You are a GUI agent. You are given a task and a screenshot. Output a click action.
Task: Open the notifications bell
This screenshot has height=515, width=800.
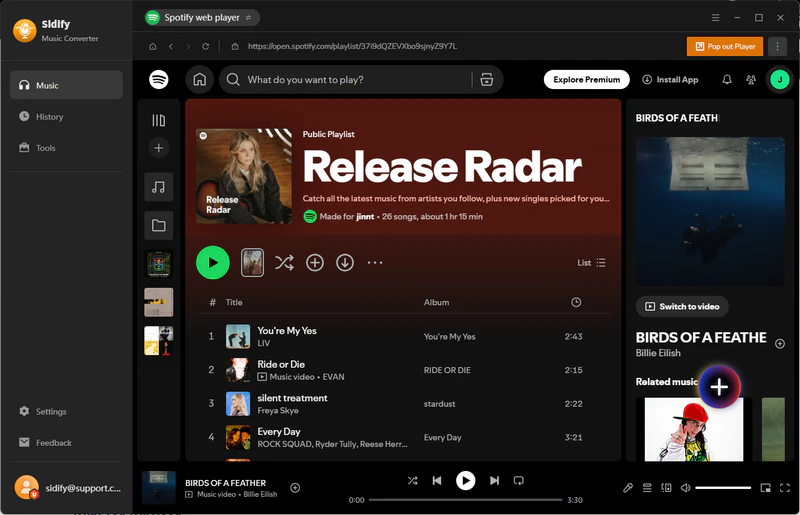tap(727, 80)
